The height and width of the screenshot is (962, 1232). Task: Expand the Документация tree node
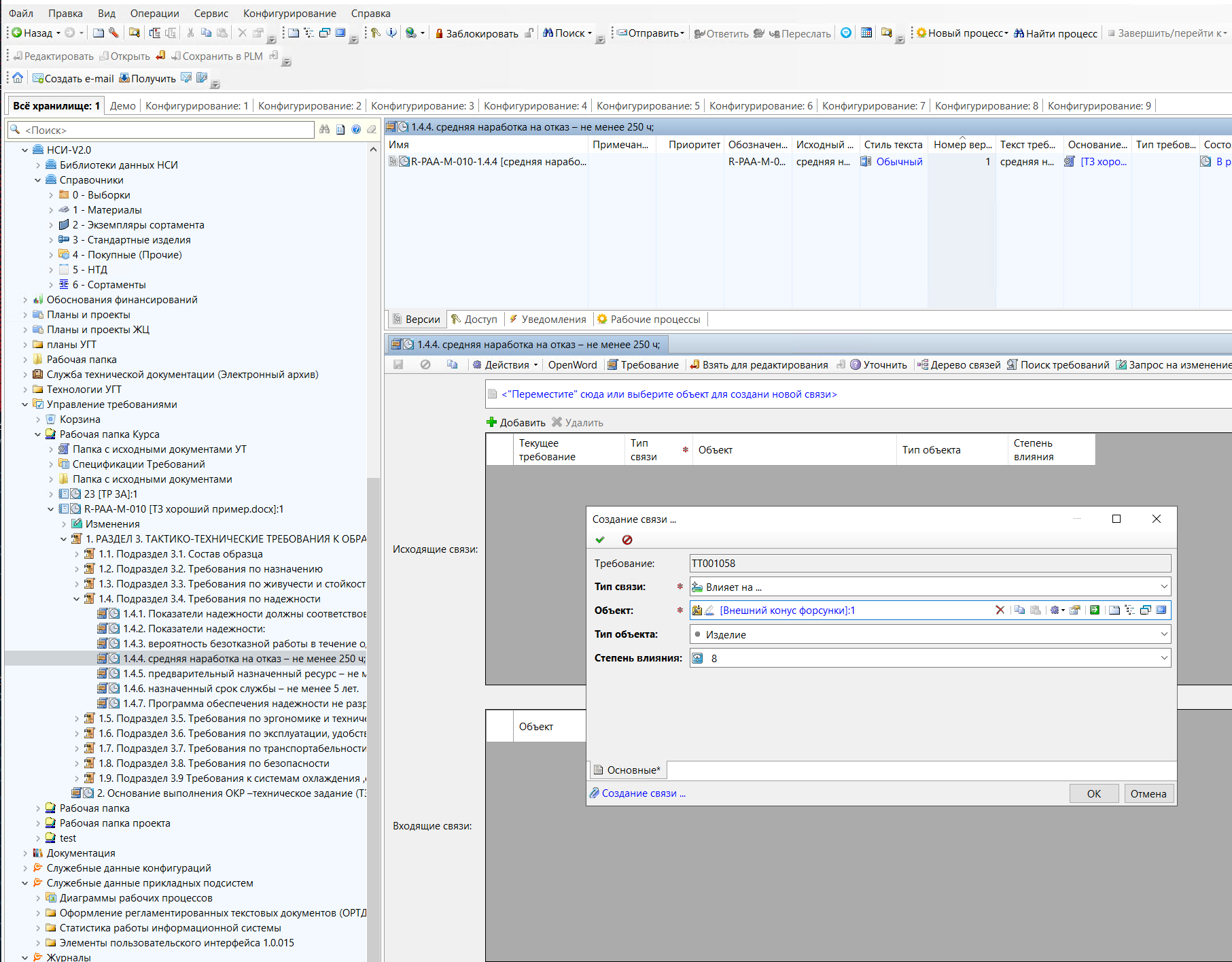25,853
